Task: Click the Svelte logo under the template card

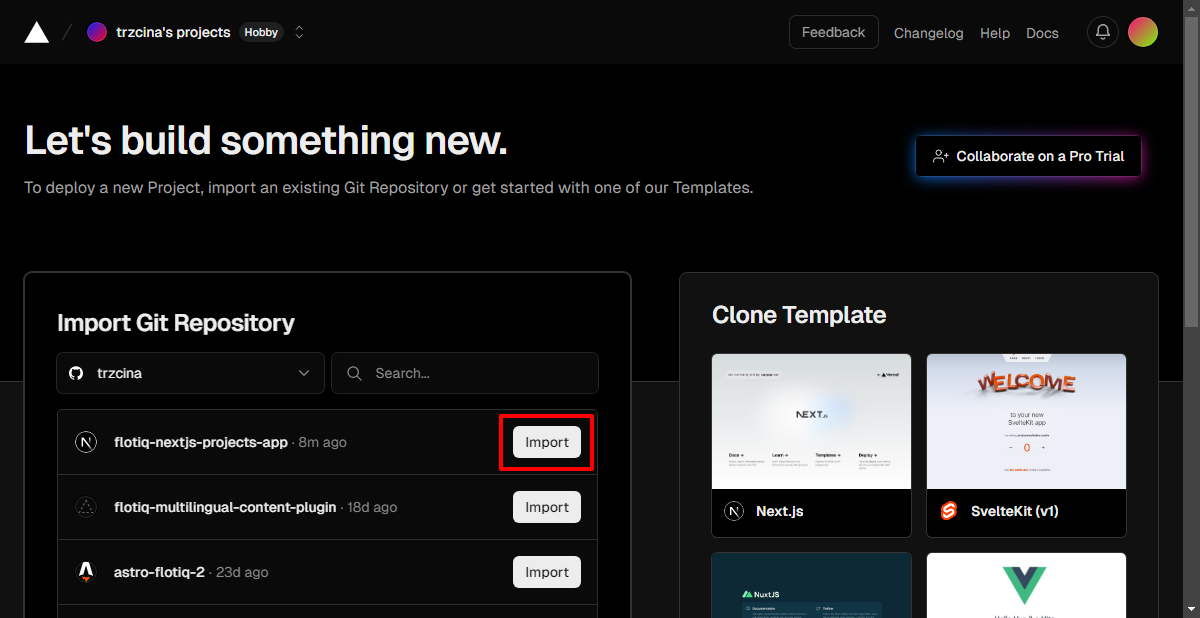Action: pyautogui.click(x=949, y=511)
